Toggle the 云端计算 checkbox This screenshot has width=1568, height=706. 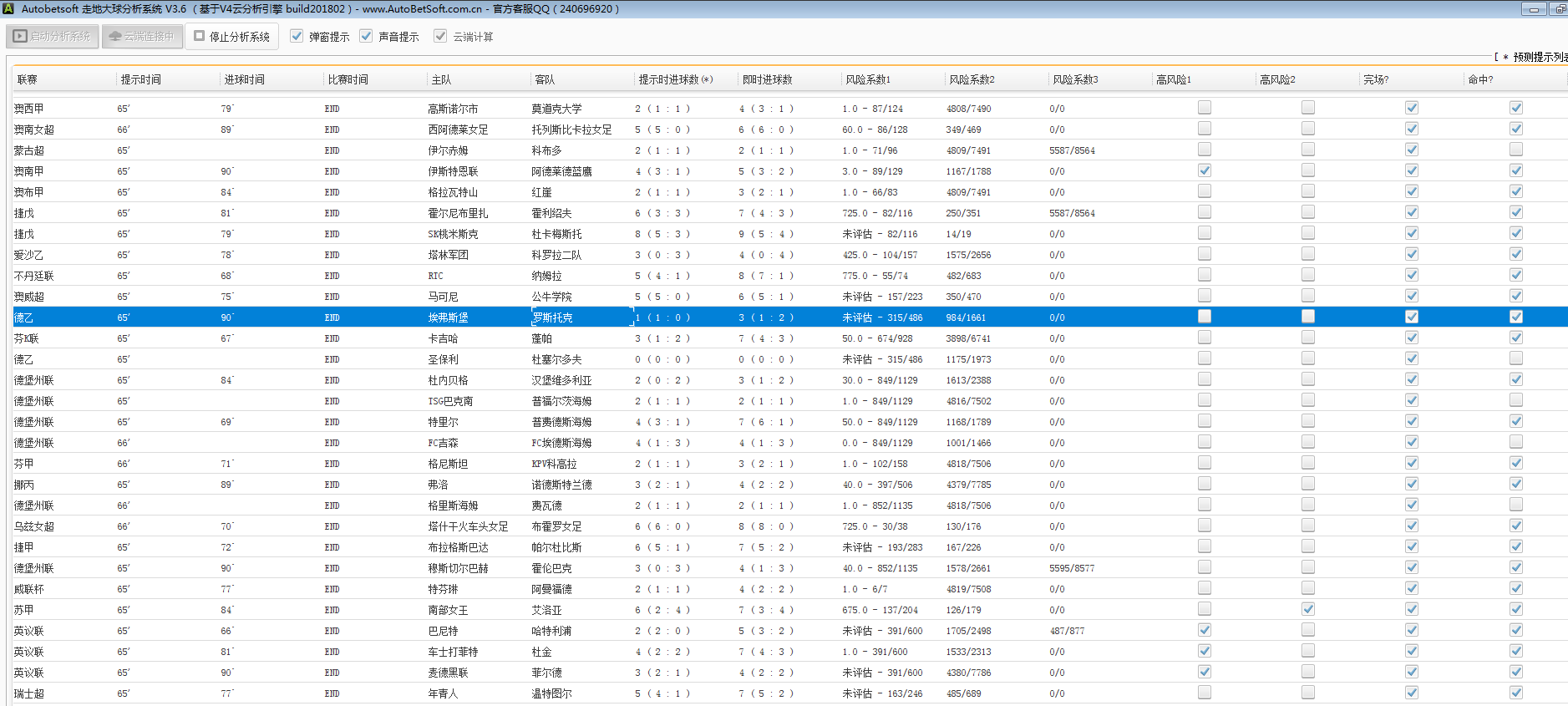click(440, 36)
